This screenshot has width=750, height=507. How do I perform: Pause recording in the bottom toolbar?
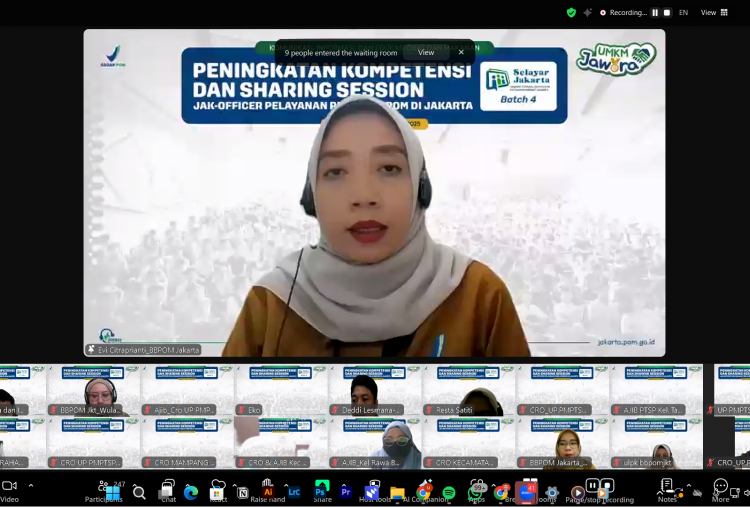(x=592, y=486)
